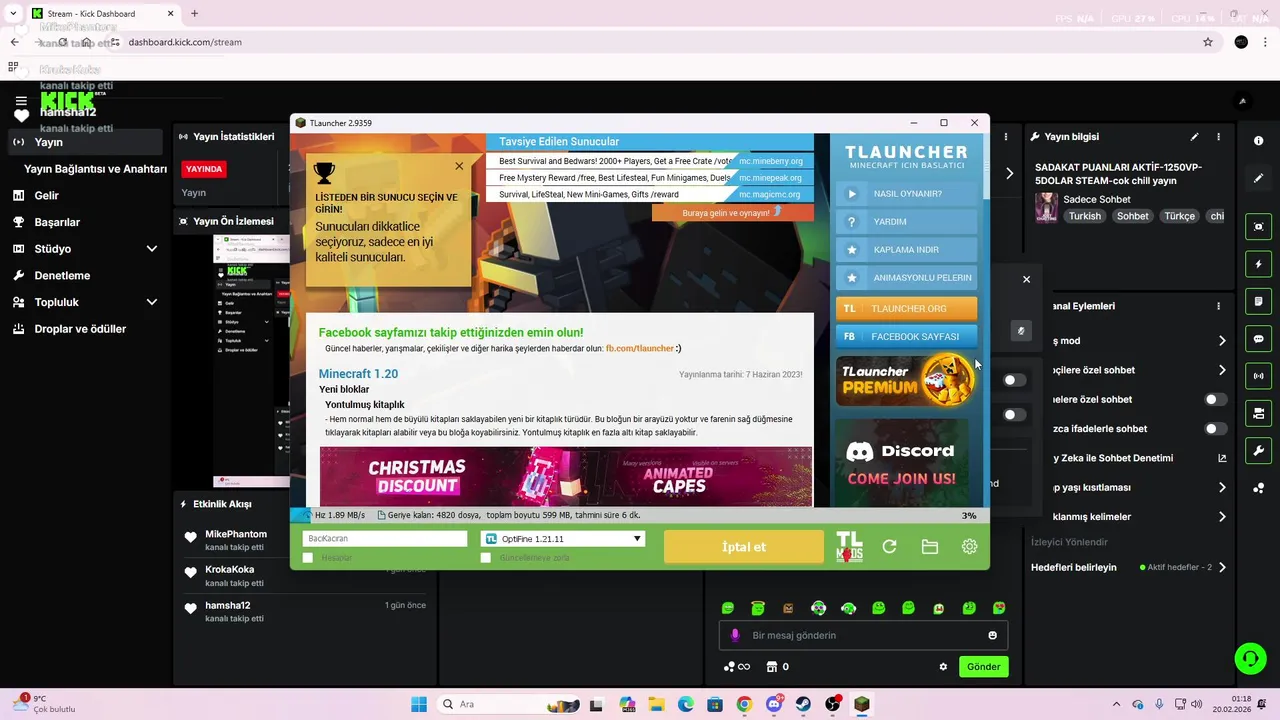Open Windows Start menu

[x=418, y=704]
